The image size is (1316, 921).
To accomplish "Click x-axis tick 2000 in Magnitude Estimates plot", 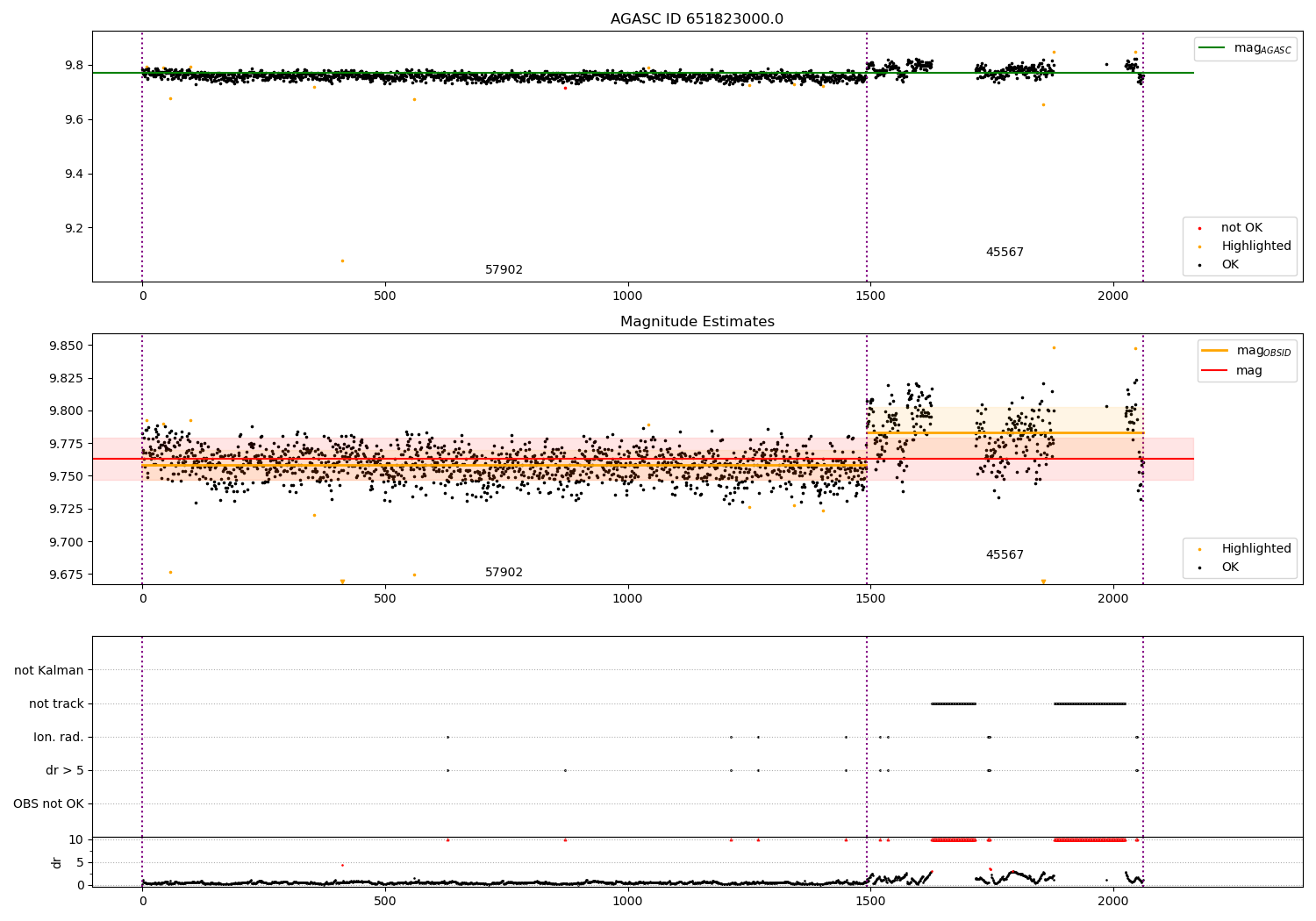I will pyautogui.click(x=1113, y=600).
